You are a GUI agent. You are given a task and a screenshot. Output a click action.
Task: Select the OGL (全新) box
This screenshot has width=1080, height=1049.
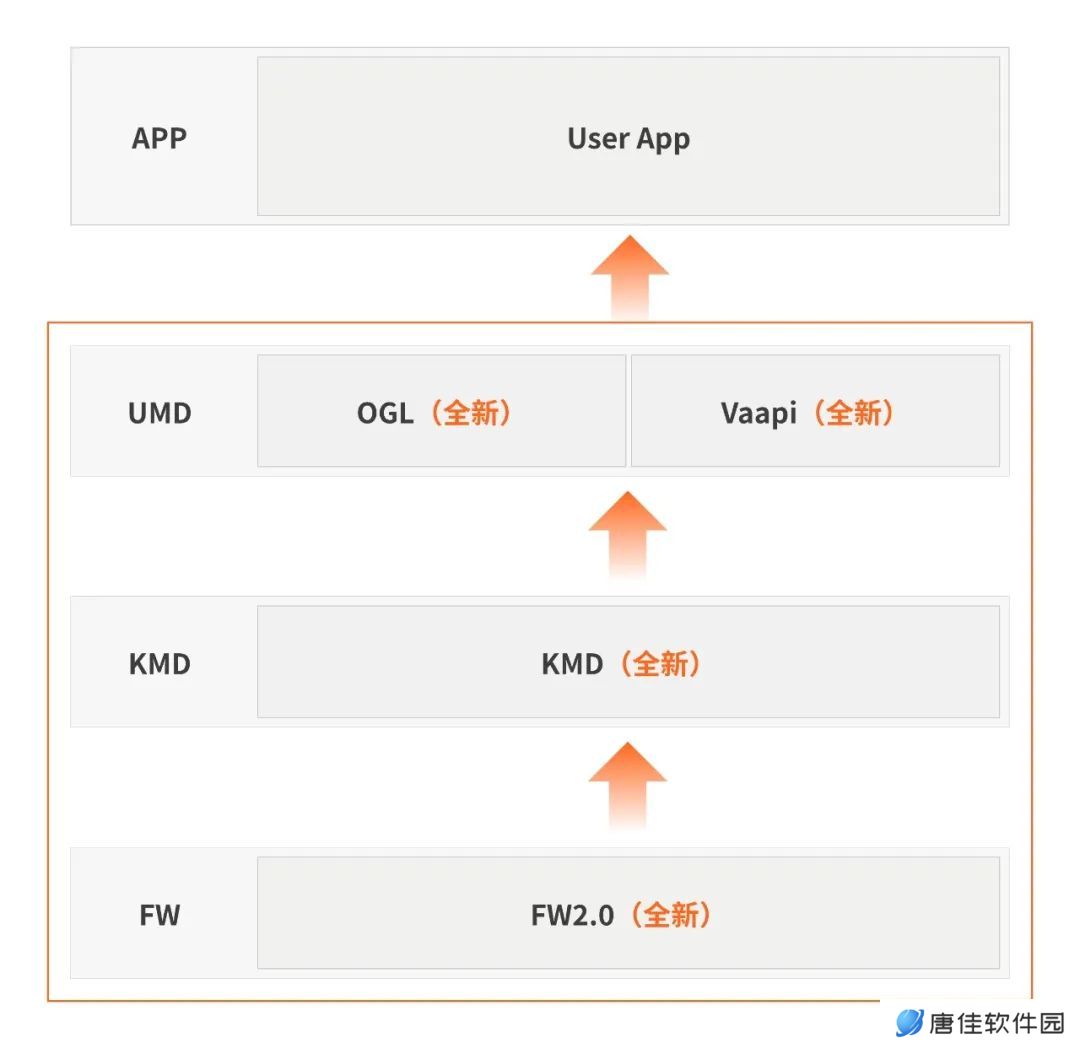[442, 411]
